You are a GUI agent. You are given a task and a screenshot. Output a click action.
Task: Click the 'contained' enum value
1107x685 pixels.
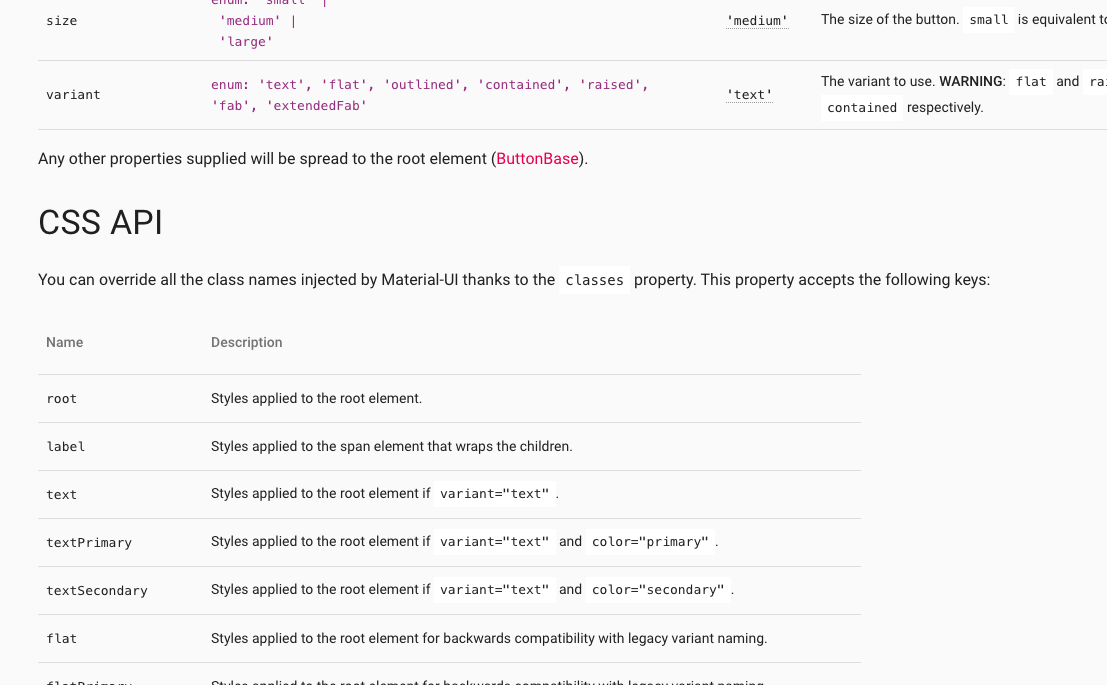519,85
